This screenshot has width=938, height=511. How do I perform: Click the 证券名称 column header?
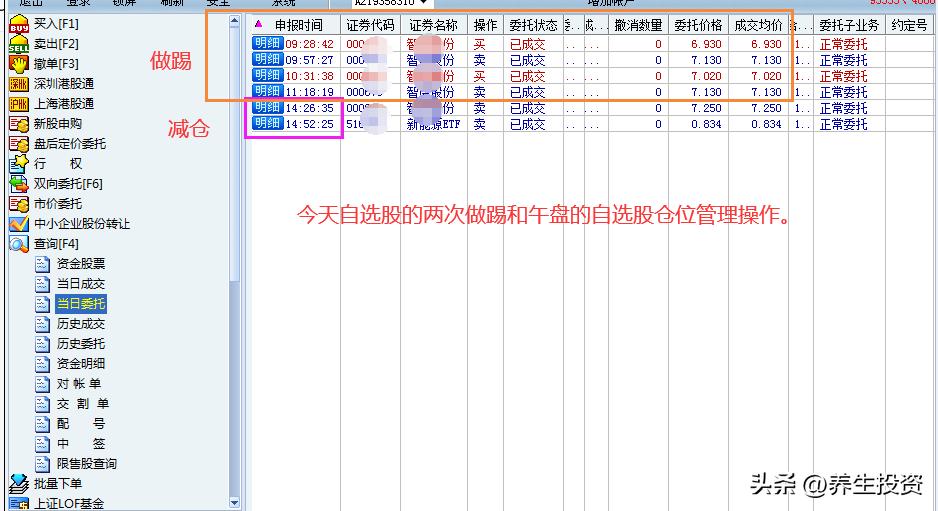pos(434,25)
